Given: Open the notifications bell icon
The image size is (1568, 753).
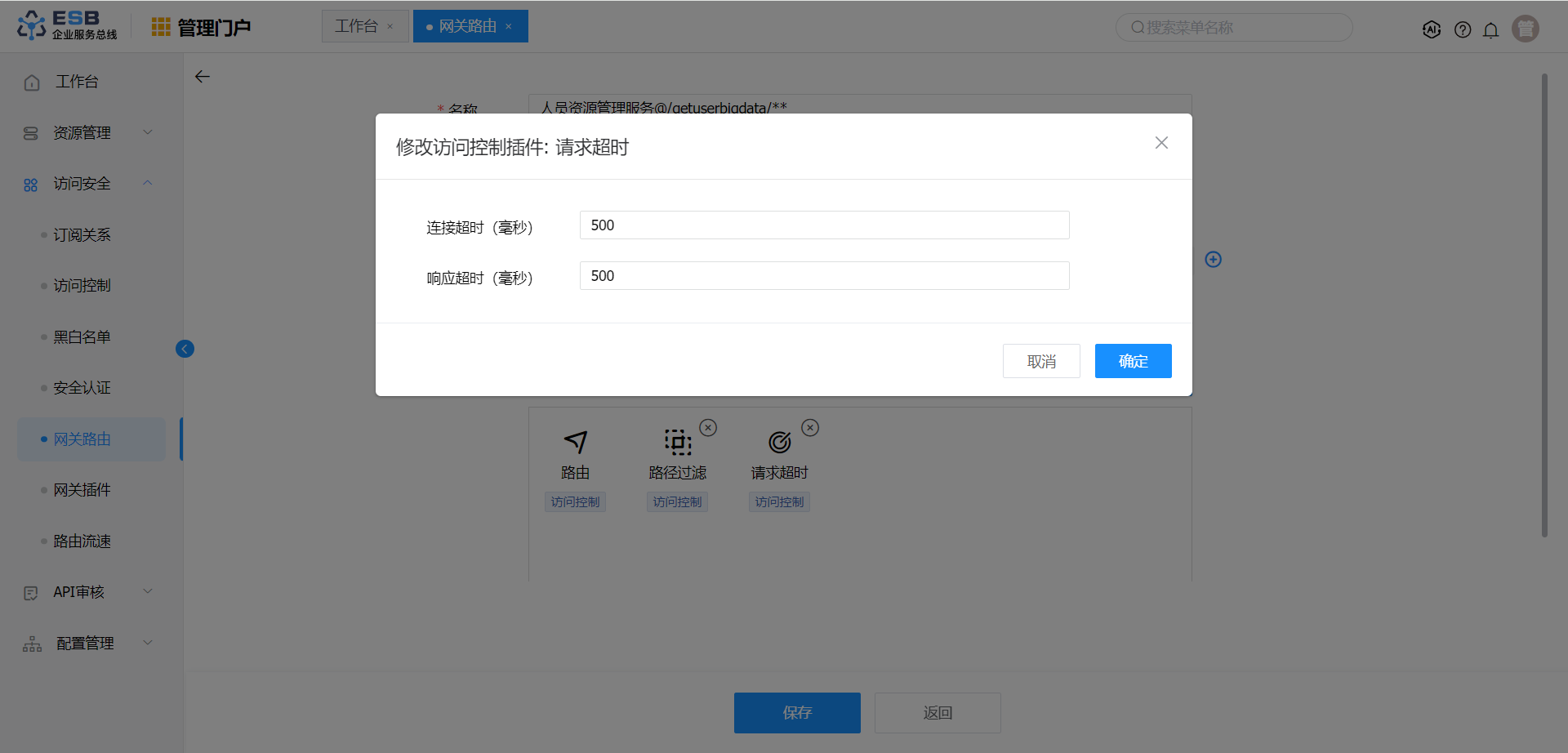Looking at the screenshot, I should pos(1491,30).
